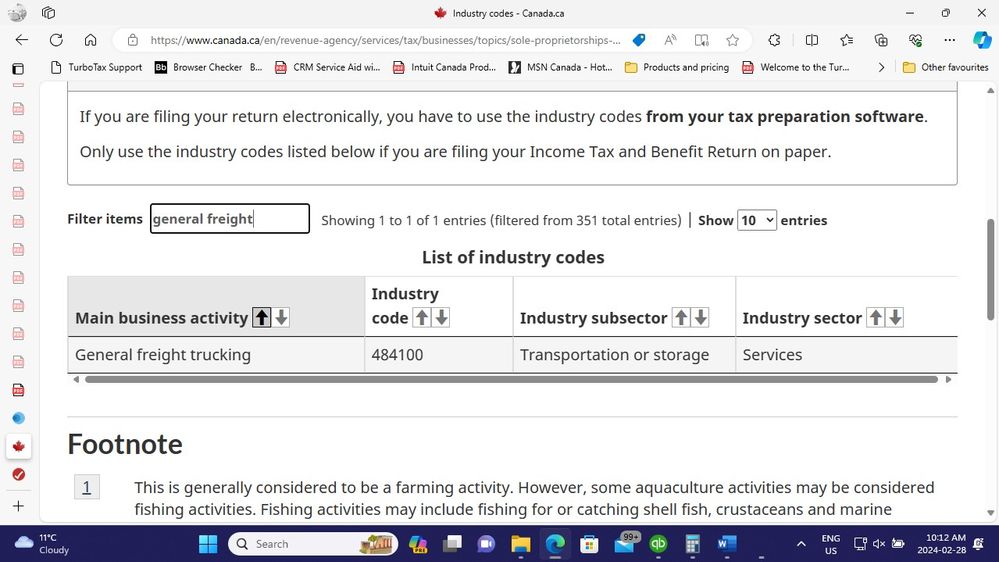Open the Products and pricing bookmark folder
The image size is (999, 562).
676,67
